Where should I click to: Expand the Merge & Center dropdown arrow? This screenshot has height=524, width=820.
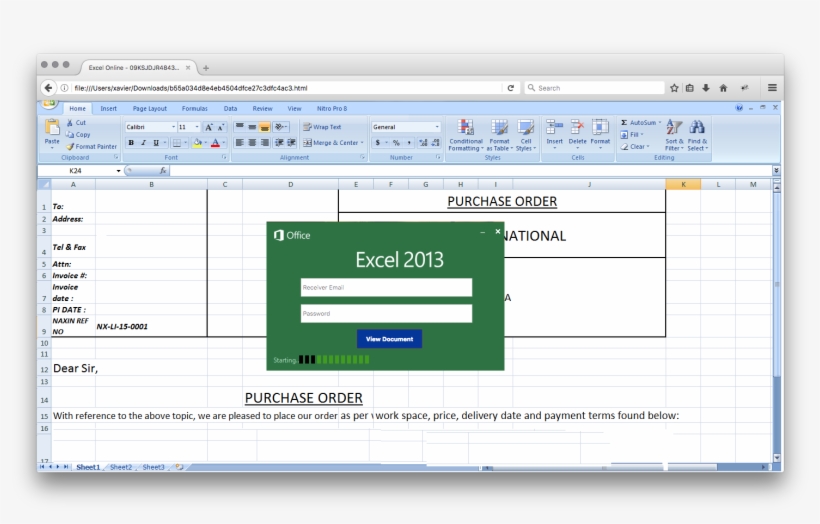pyautogui.click(x=362, y=143)
